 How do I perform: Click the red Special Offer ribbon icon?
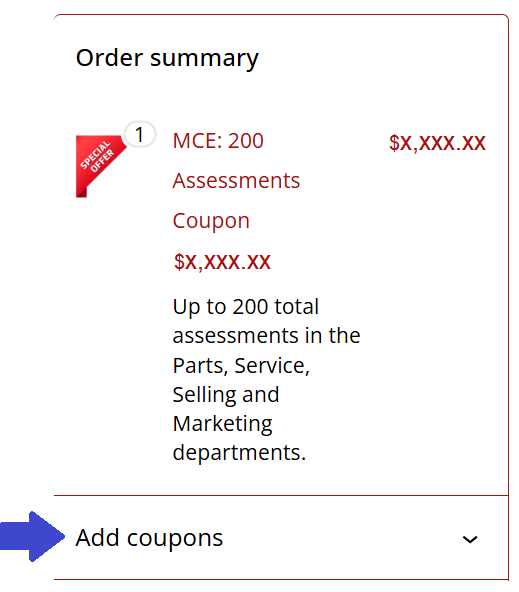point(100,166)
